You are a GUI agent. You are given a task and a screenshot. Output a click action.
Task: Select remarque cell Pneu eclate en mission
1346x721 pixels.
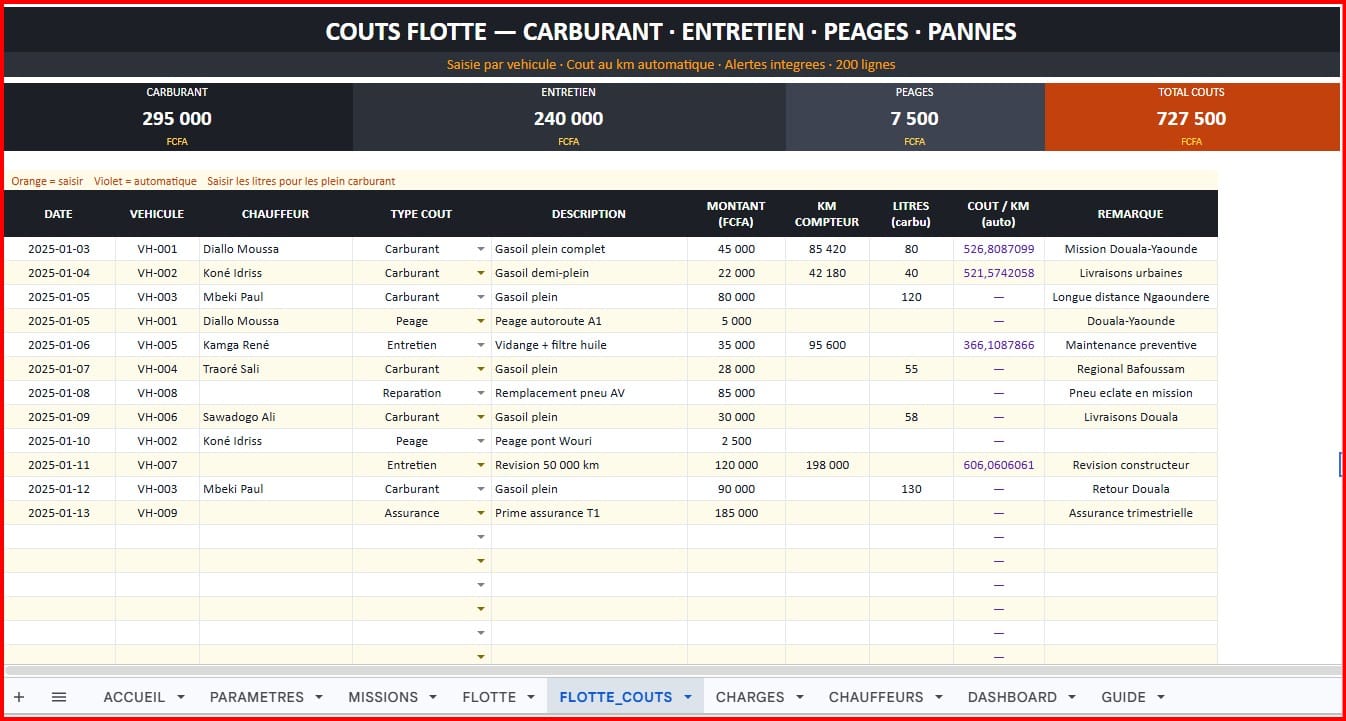point(1131,393)
